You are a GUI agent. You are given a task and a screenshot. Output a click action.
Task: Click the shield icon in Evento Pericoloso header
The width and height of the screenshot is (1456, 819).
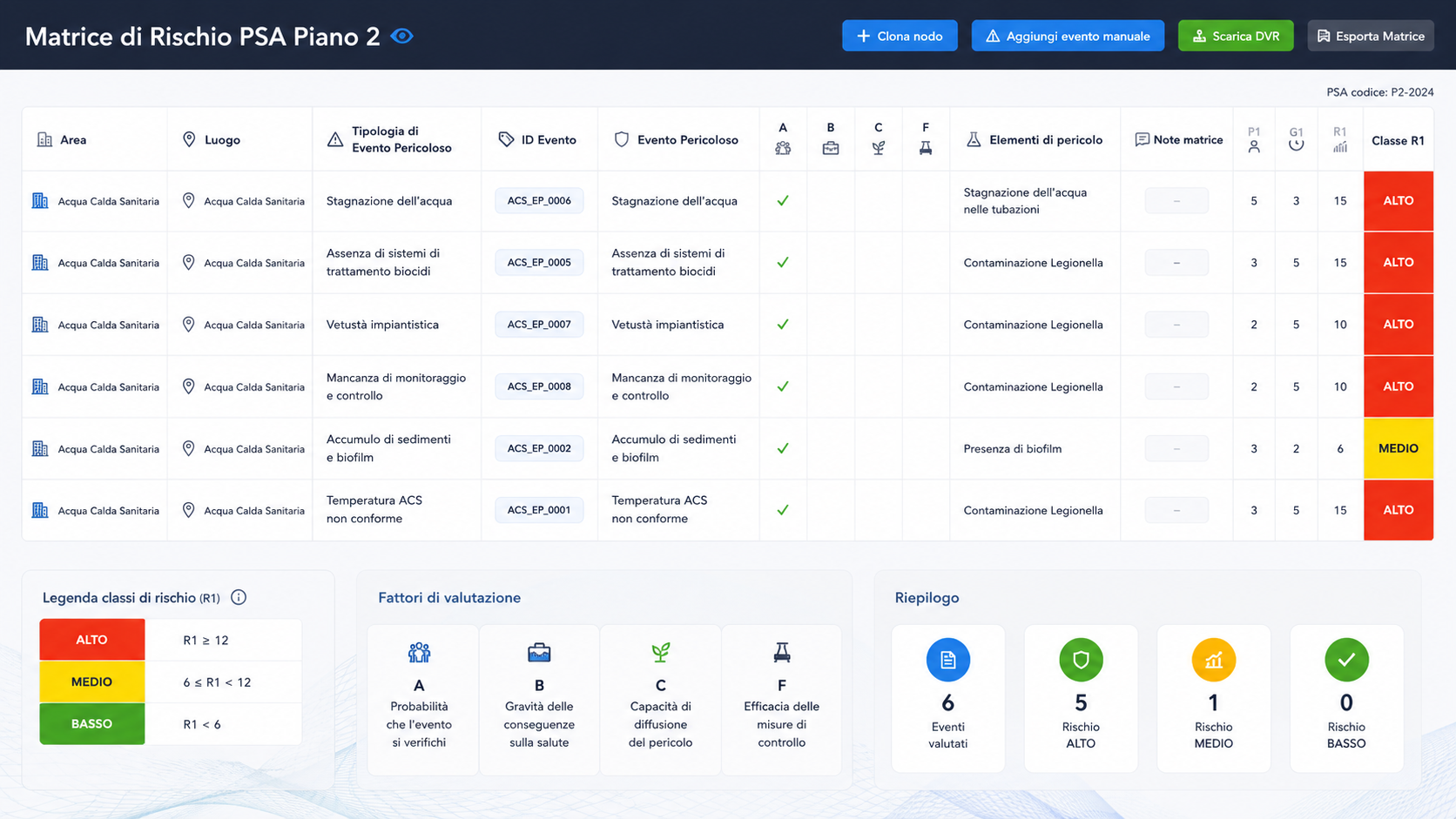click(622, 139)
